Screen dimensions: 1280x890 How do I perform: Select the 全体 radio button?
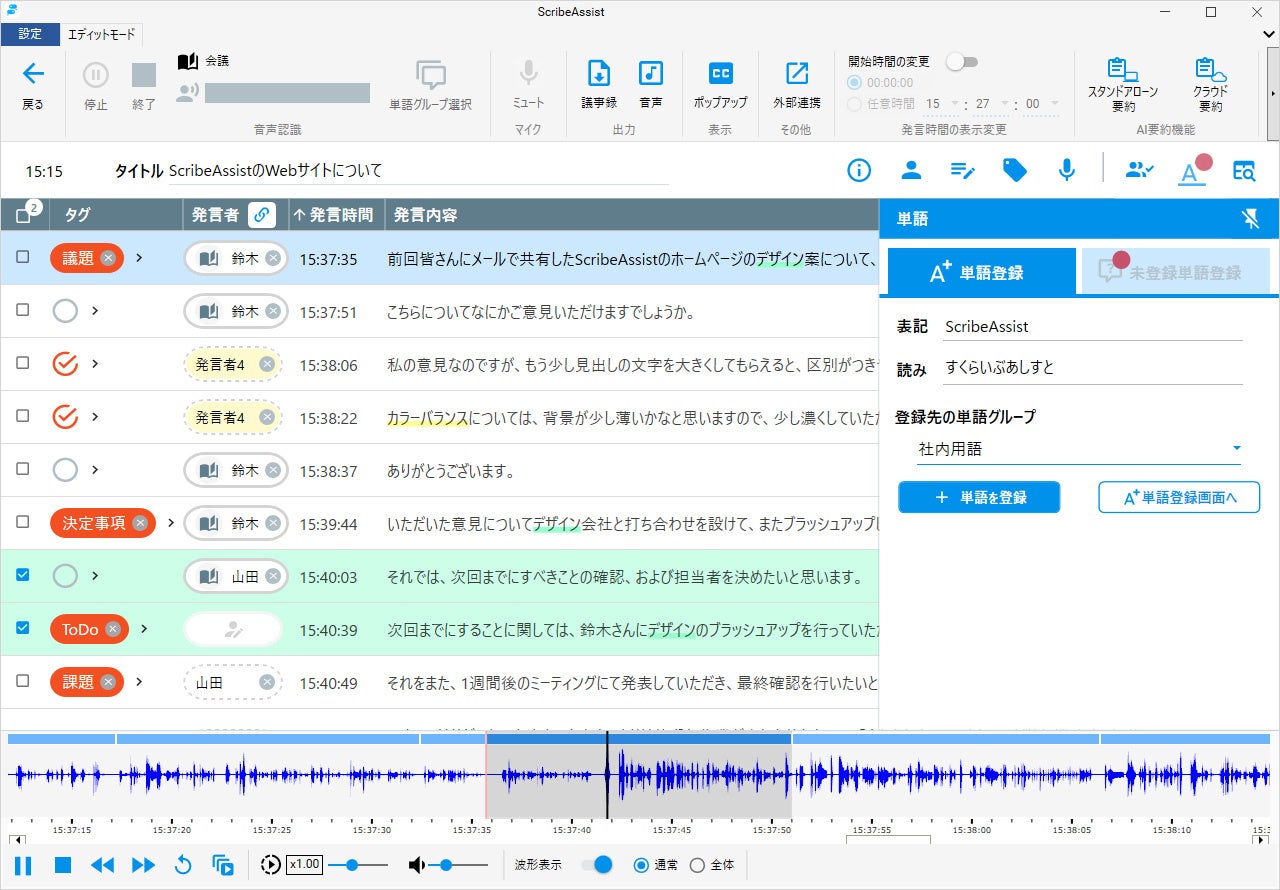698,865
